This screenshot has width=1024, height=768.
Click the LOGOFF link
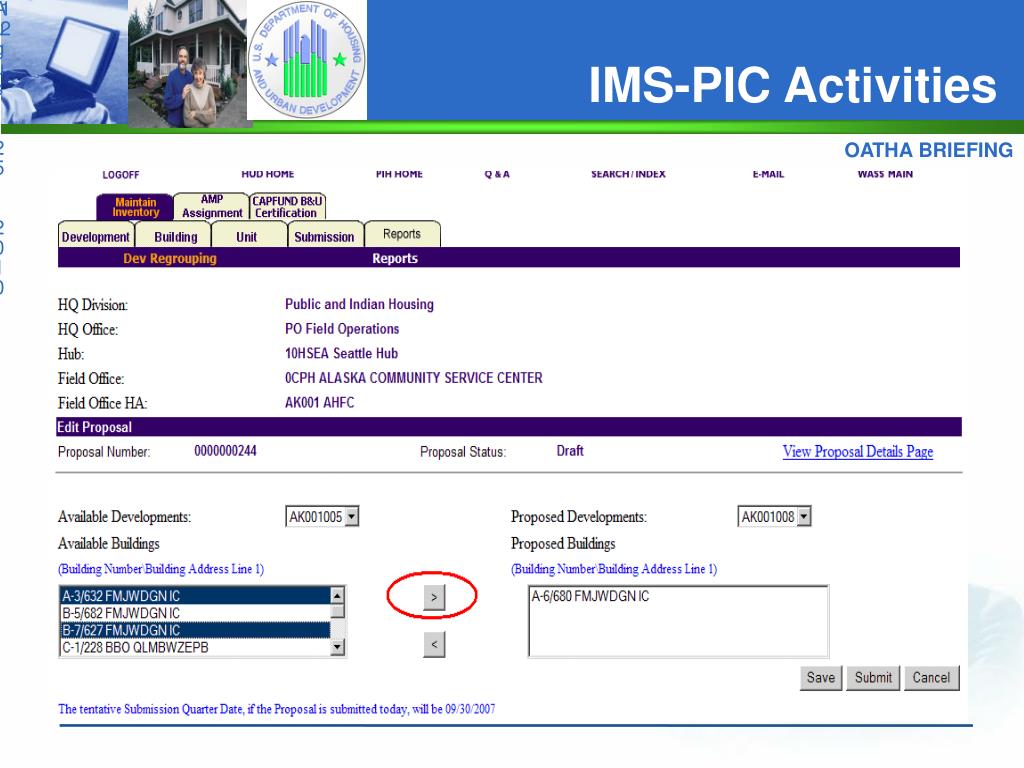(x=121, y=175)
